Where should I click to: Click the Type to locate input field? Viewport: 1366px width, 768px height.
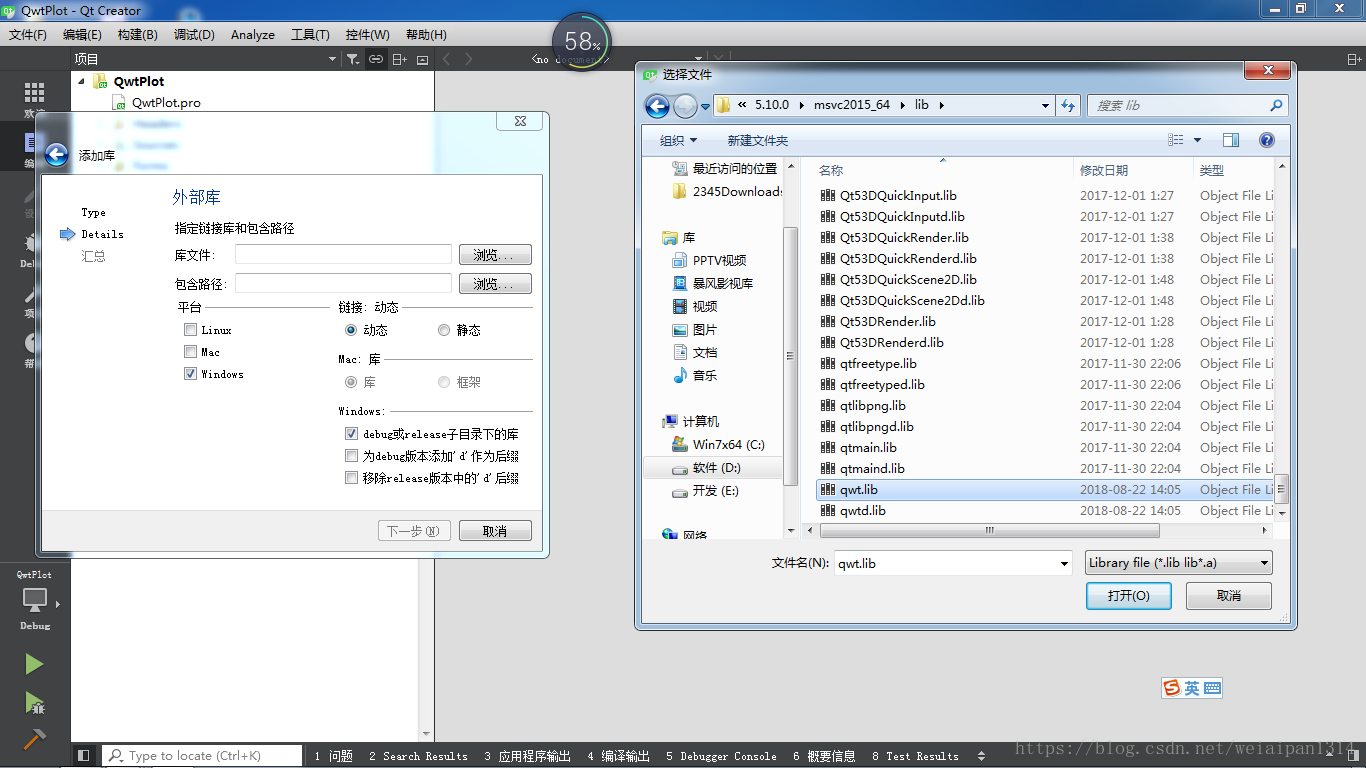[200, 755]
